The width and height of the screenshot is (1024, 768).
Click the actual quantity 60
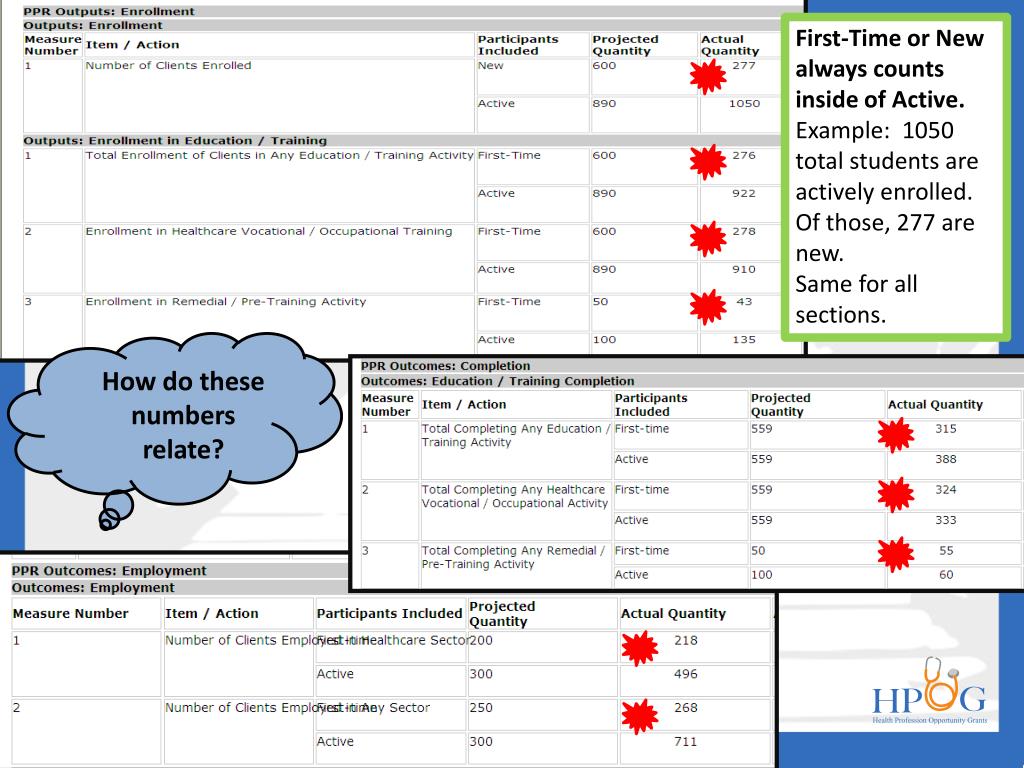[946, 575]
